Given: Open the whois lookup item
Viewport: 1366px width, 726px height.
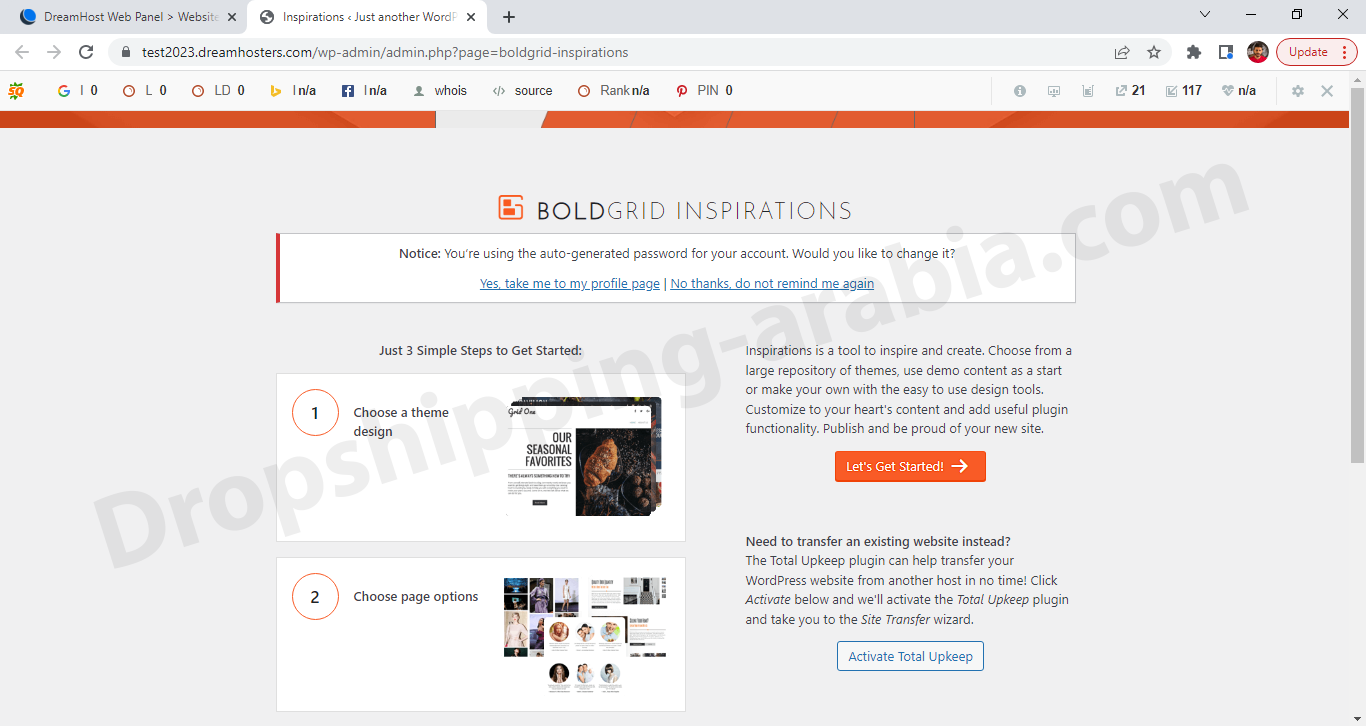Looking at the screenshot, I should (439, 91).
